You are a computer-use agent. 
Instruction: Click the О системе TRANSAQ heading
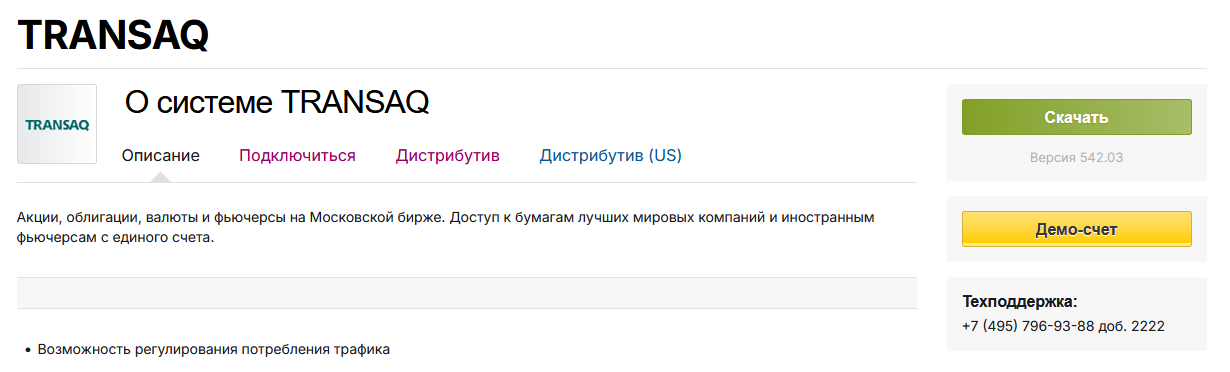[277, 102]
